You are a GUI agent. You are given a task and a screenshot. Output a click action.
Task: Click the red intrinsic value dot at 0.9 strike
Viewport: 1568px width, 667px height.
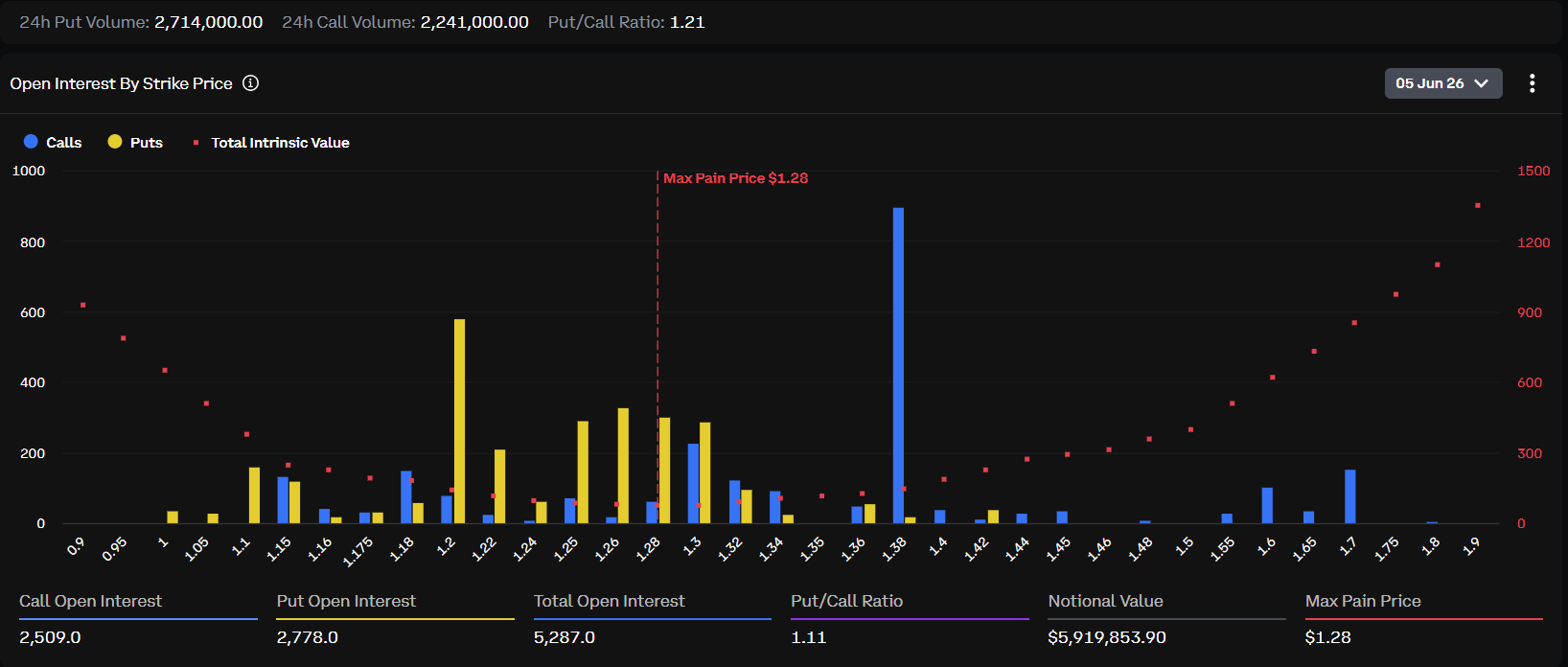pos(82,305)
